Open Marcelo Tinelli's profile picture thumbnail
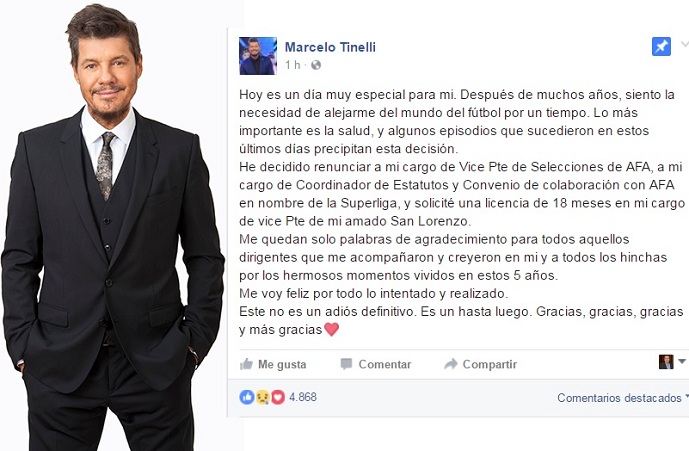 (258, 56)
